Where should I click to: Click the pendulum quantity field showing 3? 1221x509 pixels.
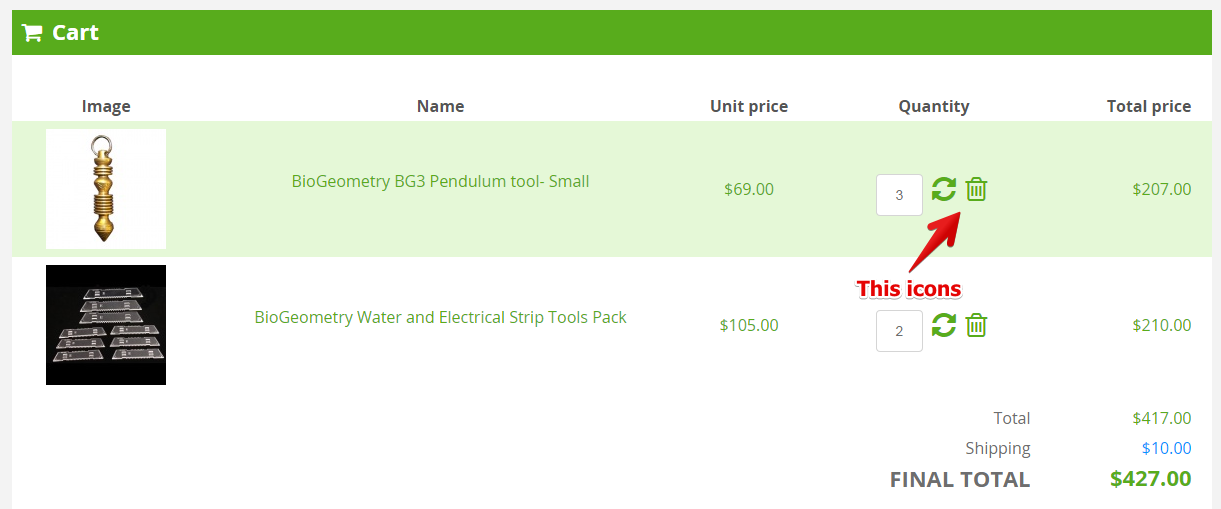(899, 195)
